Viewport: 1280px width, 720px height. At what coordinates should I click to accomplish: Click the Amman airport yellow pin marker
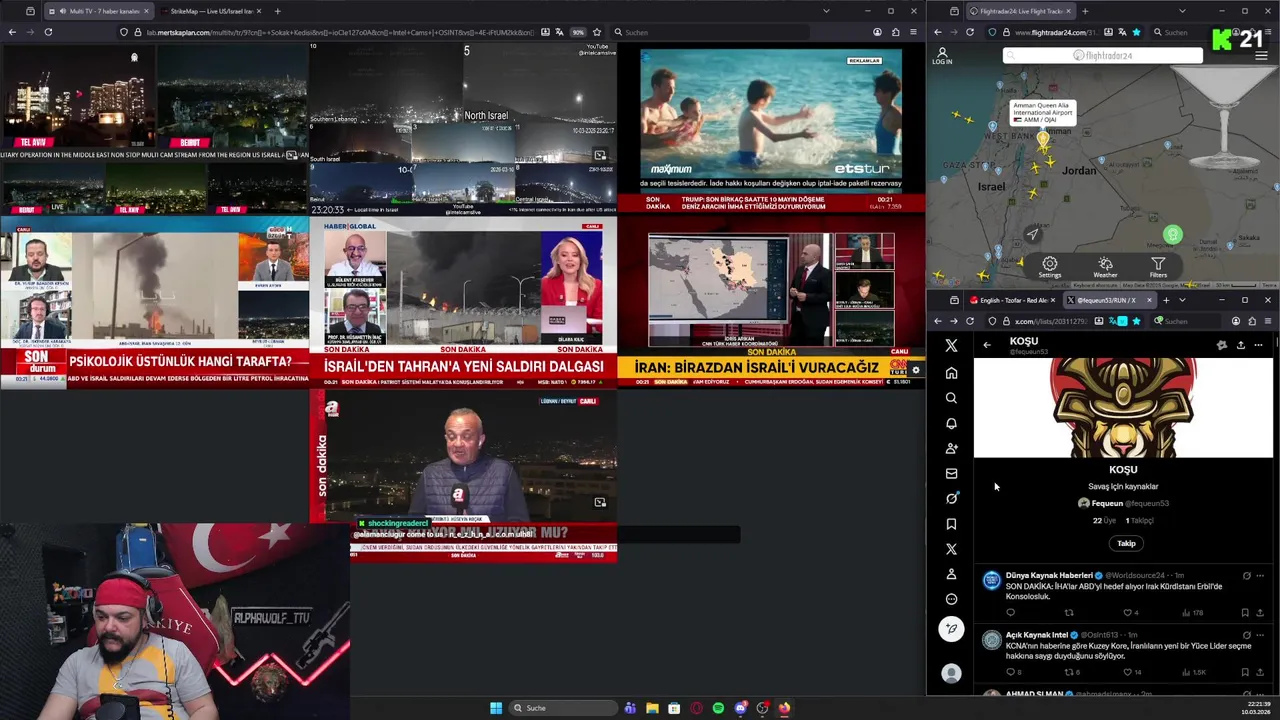(1043, 140)
